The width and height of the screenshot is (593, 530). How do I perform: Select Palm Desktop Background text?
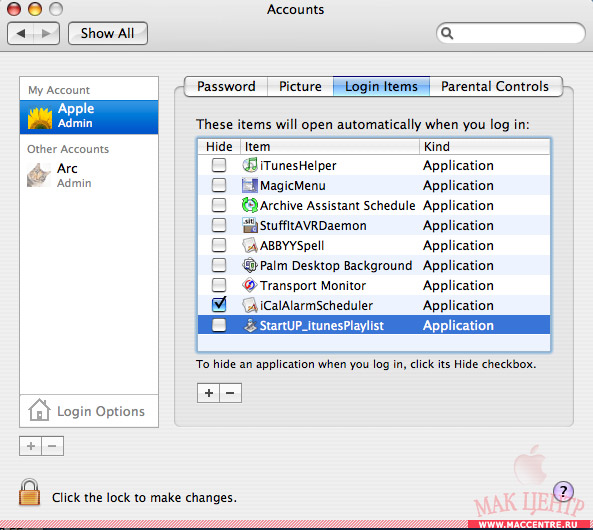[x=336, y=266]
